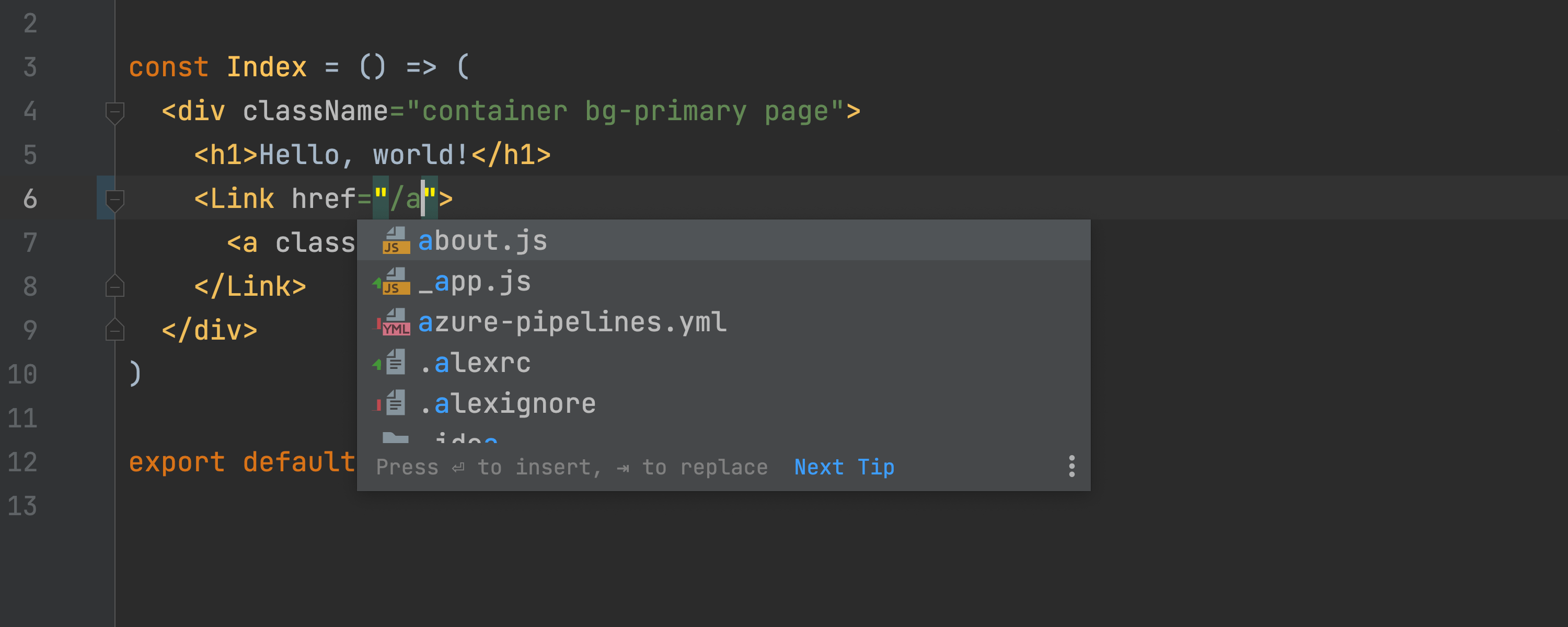The height and width of the screenshot is (627, 1568).
Task: Click the file icon beside .alexignore
Action: [x=396, y=403]
